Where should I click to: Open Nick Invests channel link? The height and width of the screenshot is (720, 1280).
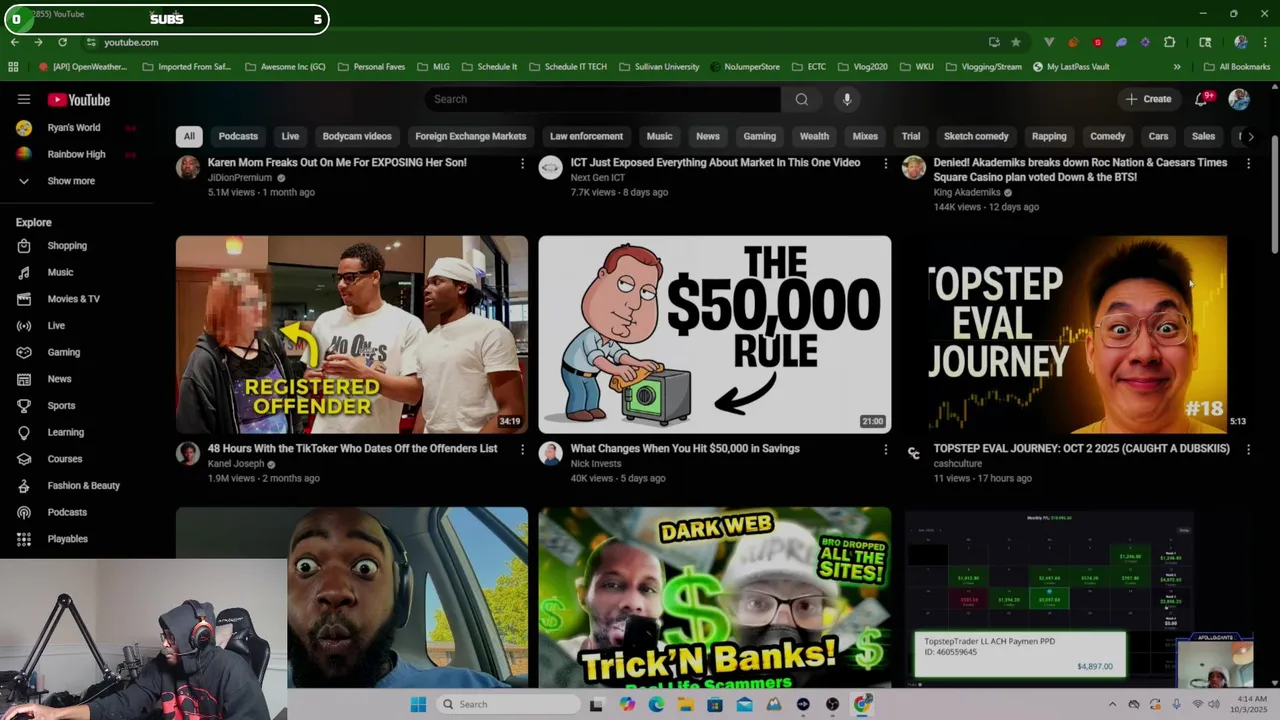coord(597,464)
